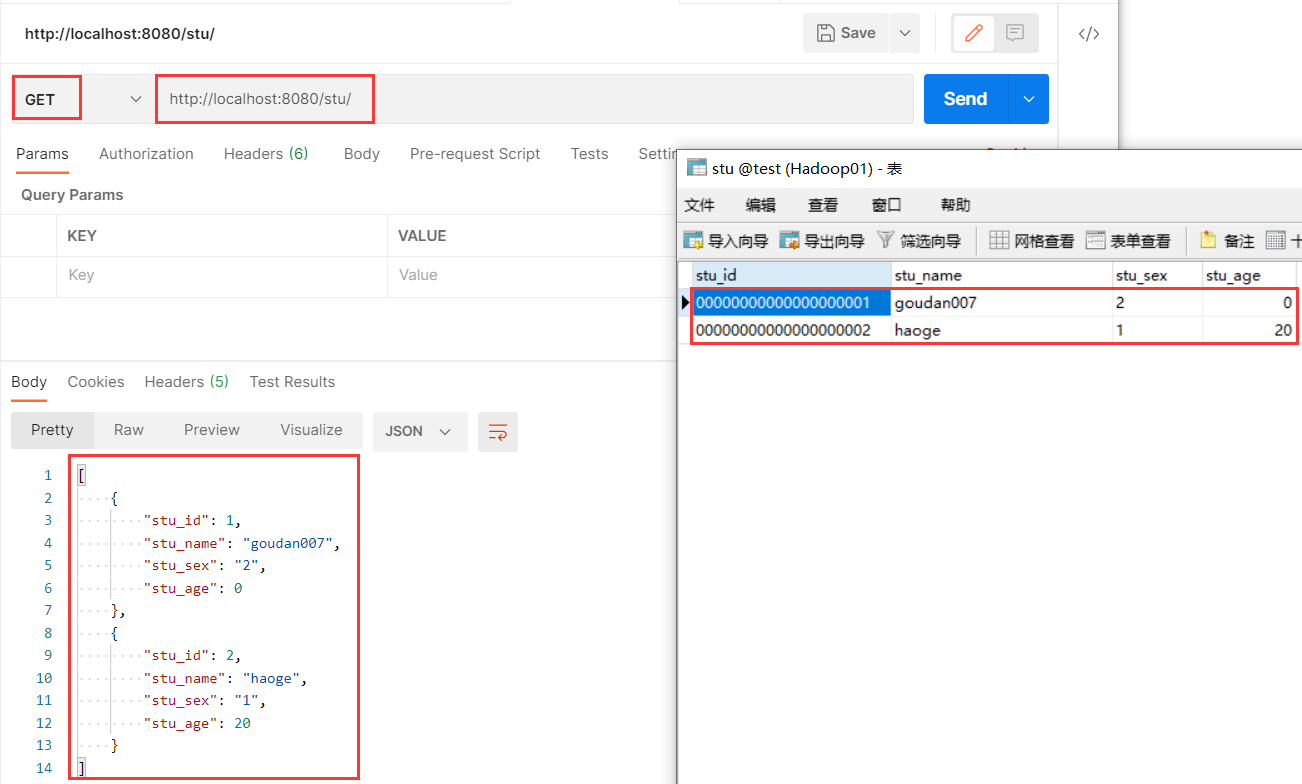Open the JSON format dropdown
The image size is (1302, 784).
coord(420,431)
